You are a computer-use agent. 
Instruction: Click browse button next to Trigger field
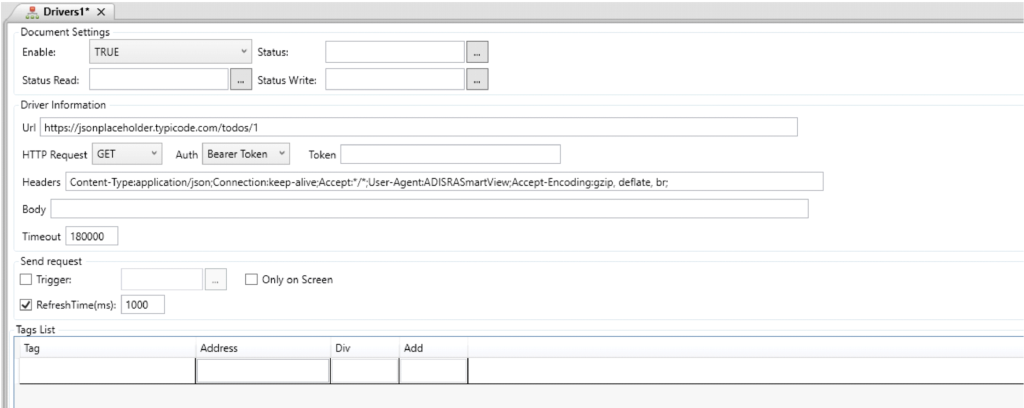pyautogui.click(x=215, y=280)
